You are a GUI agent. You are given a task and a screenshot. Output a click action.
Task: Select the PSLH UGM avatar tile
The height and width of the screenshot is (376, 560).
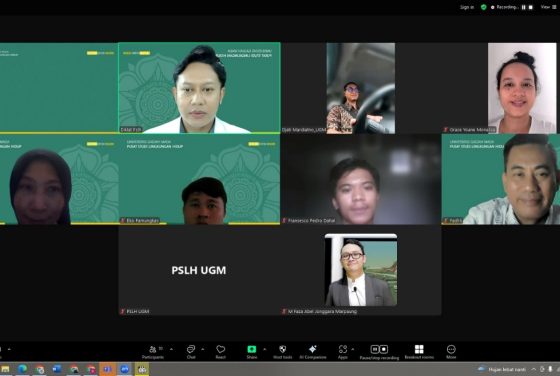[199, 270]
